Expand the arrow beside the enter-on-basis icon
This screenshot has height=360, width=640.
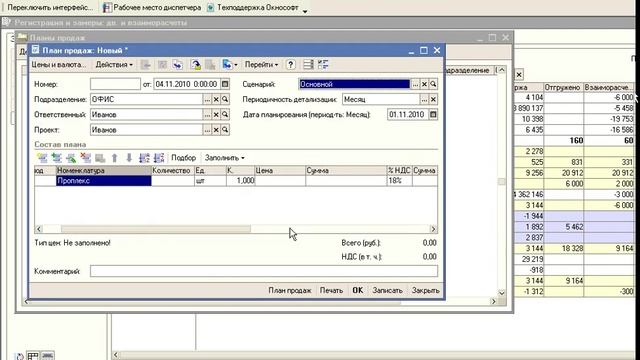236,64
